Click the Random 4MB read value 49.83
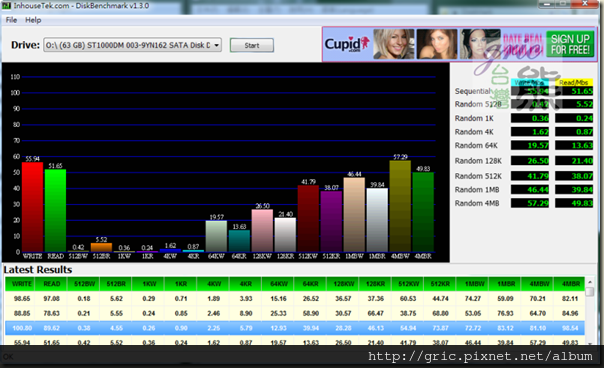 [x=574, y=203]
